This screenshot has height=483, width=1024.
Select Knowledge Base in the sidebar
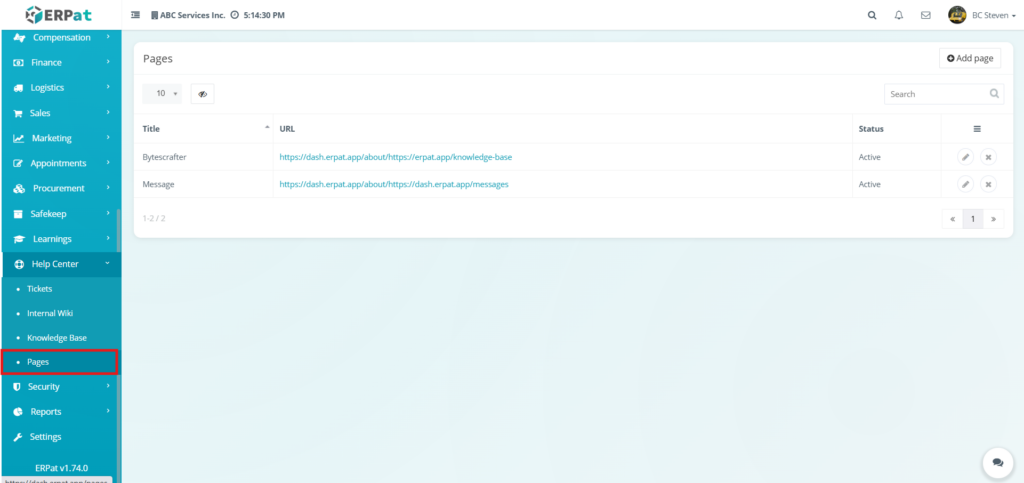tap(56, 338)
